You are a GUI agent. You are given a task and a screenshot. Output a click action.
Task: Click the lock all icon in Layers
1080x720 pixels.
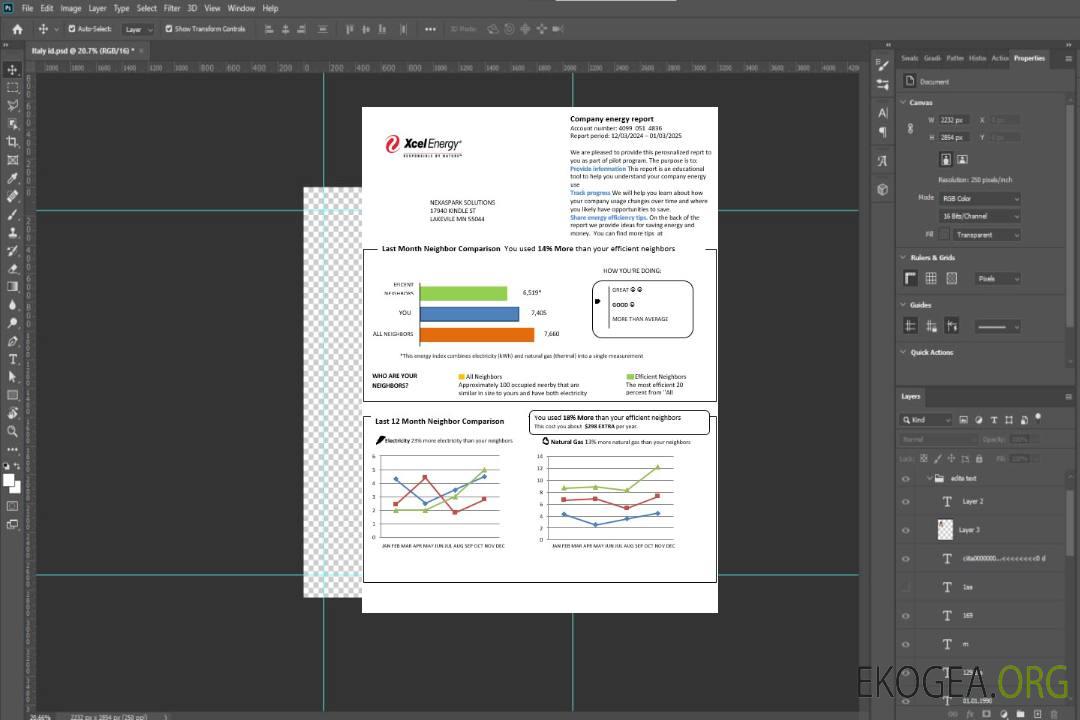(x=979, y=458)
